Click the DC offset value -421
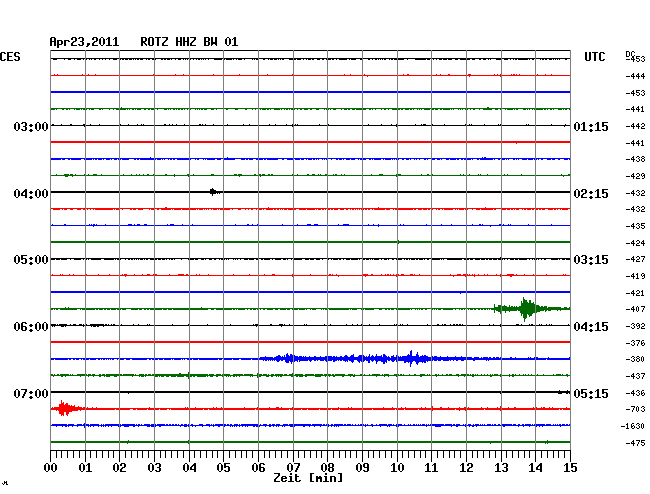Screen dimensions: 650x494 [635, 293]
